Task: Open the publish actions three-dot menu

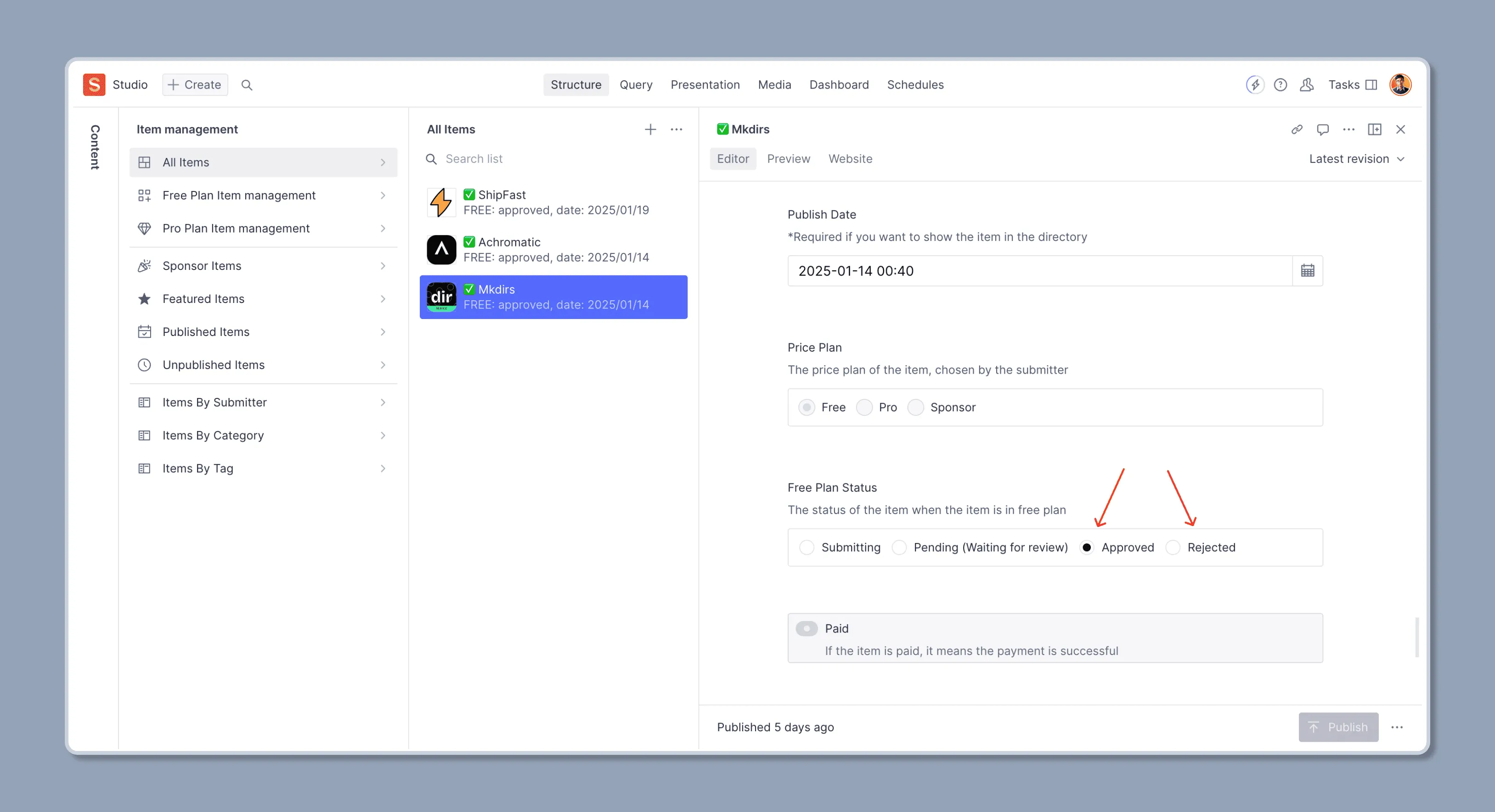Action: point(1397,728)
